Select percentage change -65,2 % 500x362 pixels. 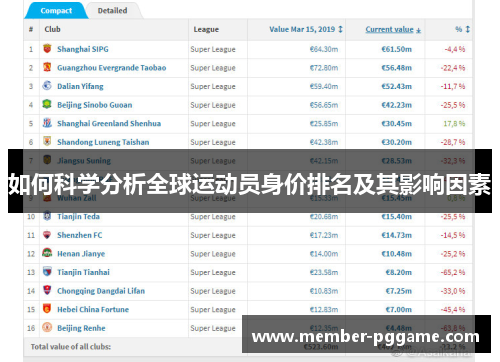pyautogui.click(x=453, y=273)
